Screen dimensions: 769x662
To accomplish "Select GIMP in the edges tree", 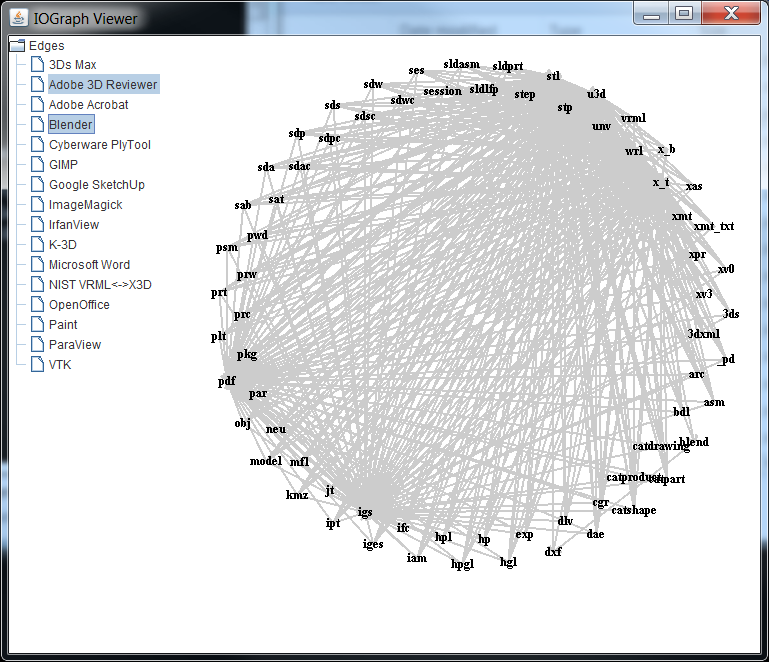I will 63,165.
